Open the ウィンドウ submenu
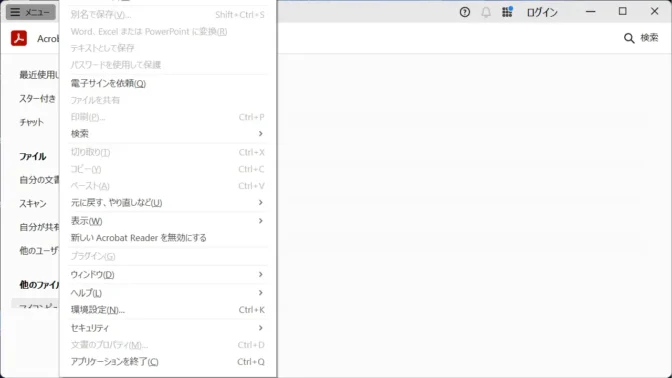This screenshot has width=672, height=378. click(168, 274)
